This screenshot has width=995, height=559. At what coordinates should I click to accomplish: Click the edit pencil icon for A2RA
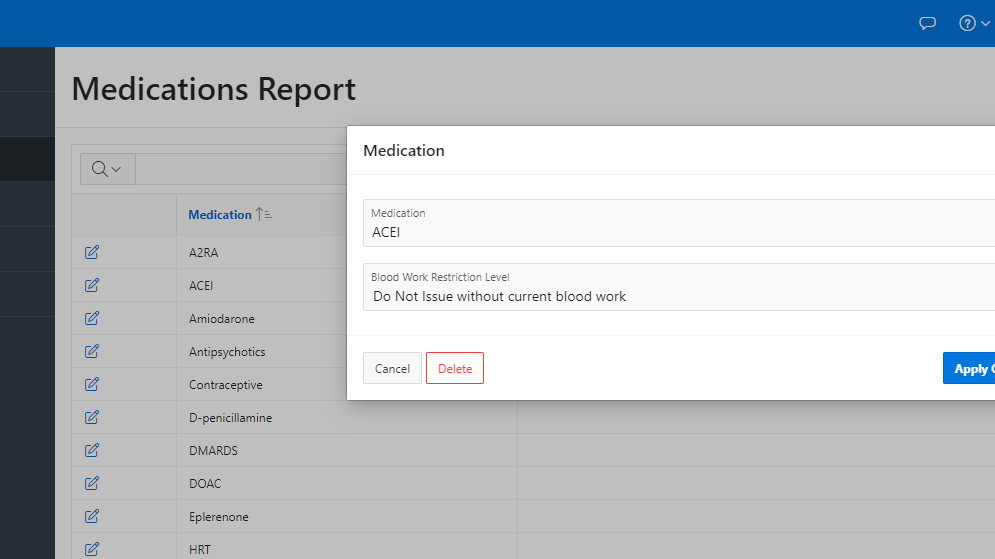92,253
